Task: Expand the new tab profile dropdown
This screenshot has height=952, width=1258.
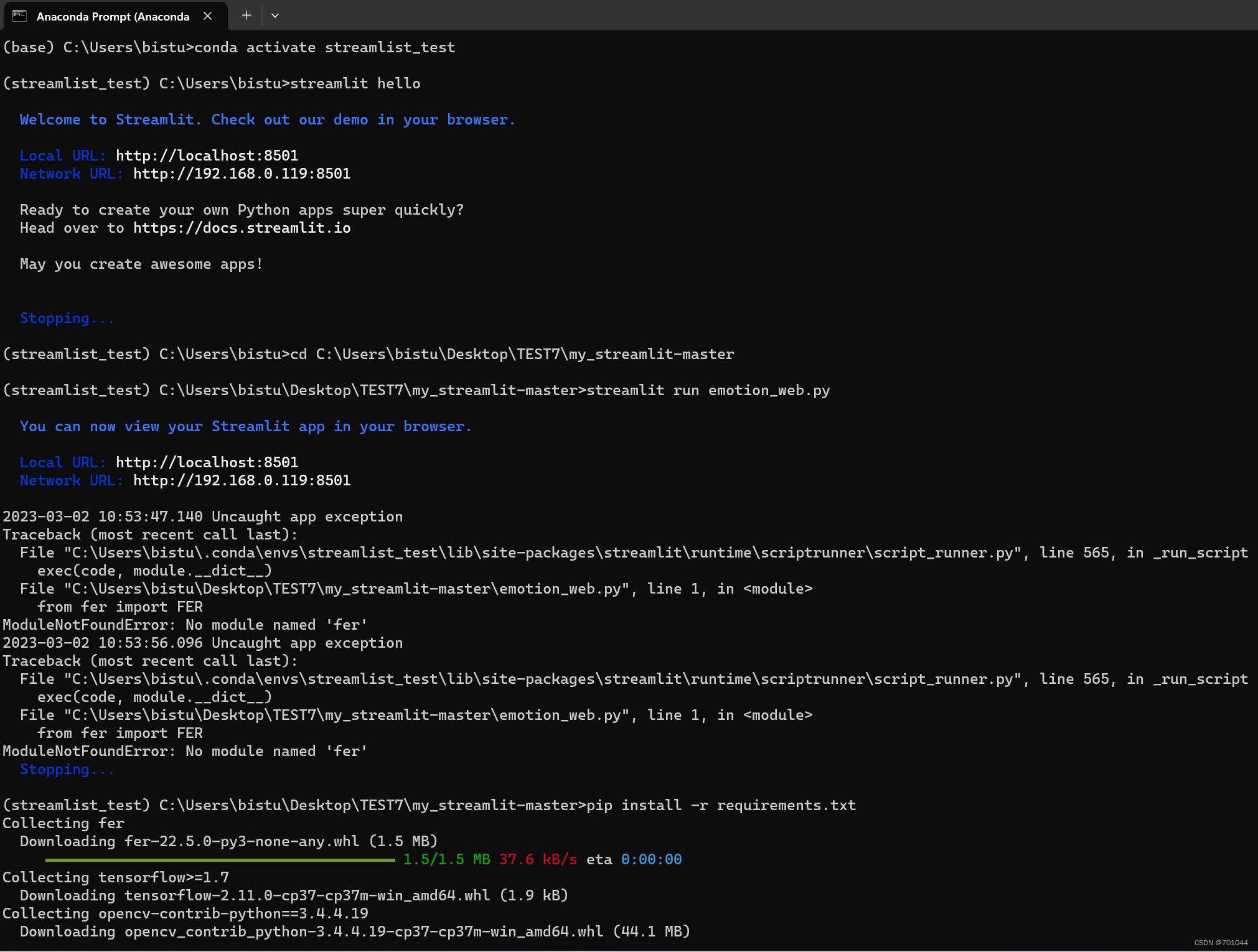Action: (275, 16)
